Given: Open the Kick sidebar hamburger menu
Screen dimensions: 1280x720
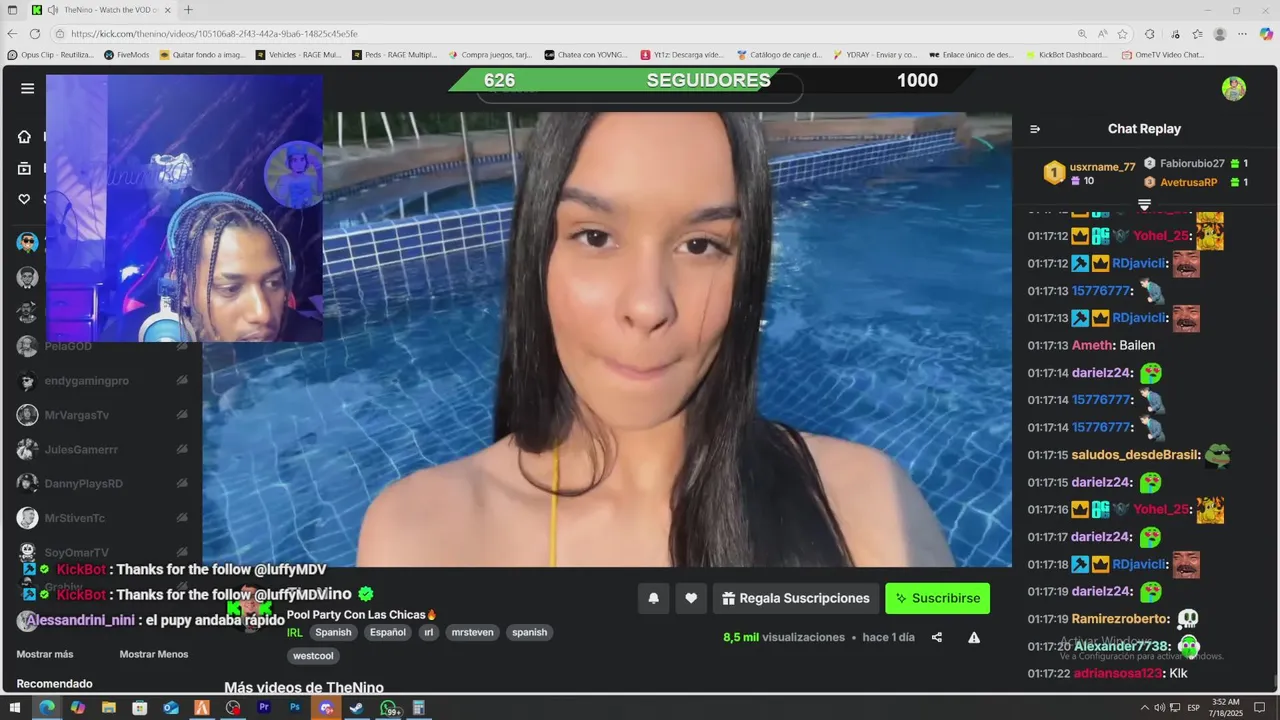Looking at the screenshot, I should (27, 88).
